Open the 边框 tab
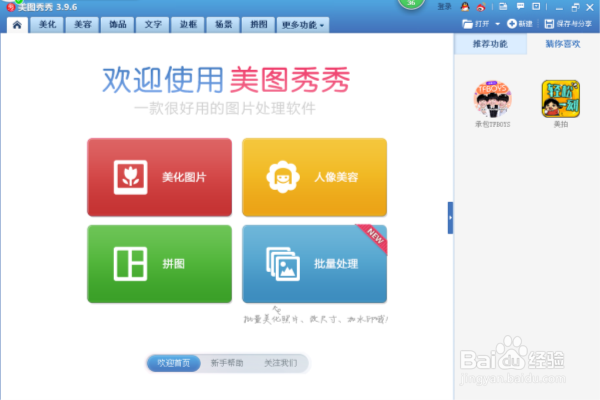This screenshot has height=400, width=600. click(188, 25)
